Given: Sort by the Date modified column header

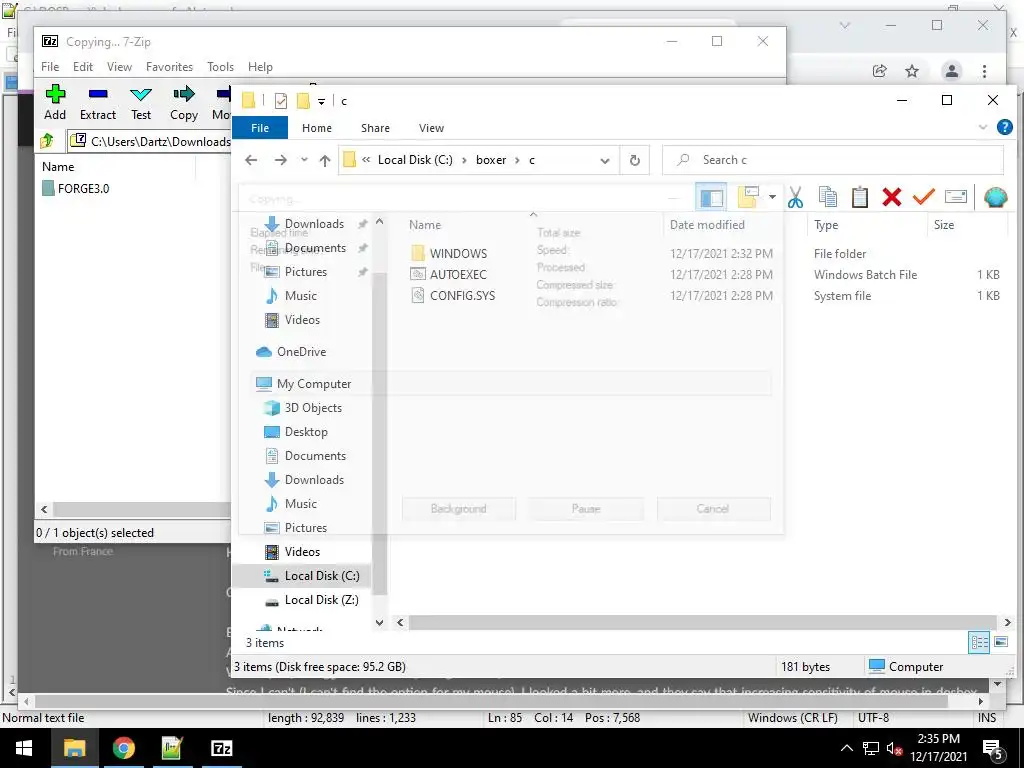Looking at the screenshot, I should point(707,225).
